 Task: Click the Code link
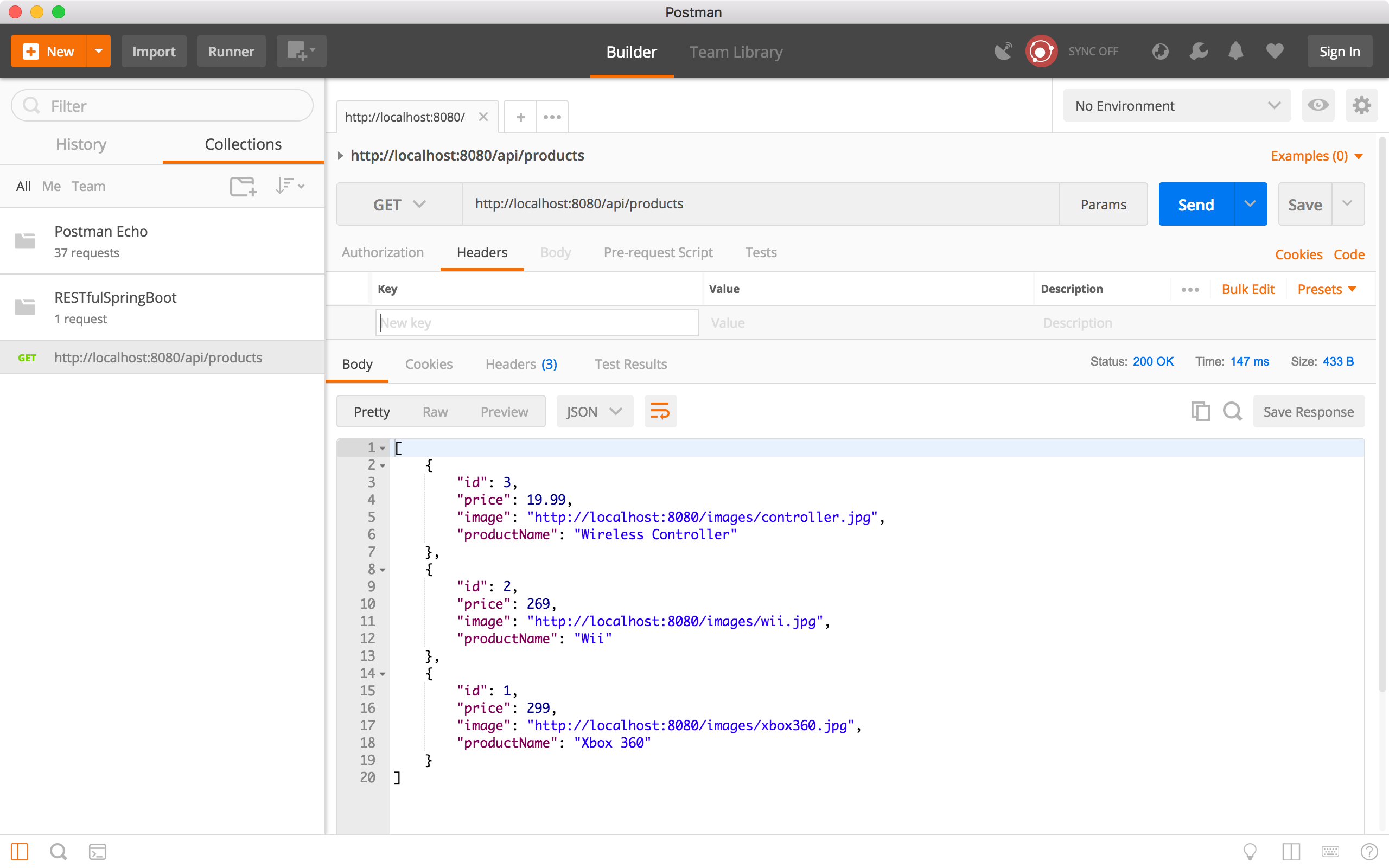1349,254
